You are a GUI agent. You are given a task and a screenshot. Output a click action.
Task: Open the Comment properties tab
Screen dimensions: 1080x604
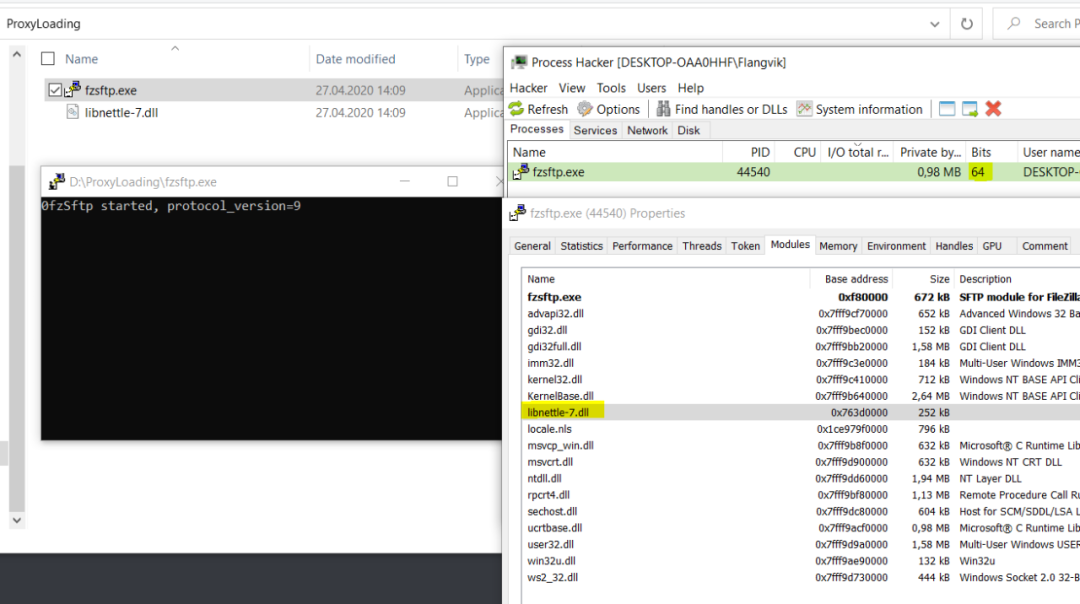tap(1045, 246)
